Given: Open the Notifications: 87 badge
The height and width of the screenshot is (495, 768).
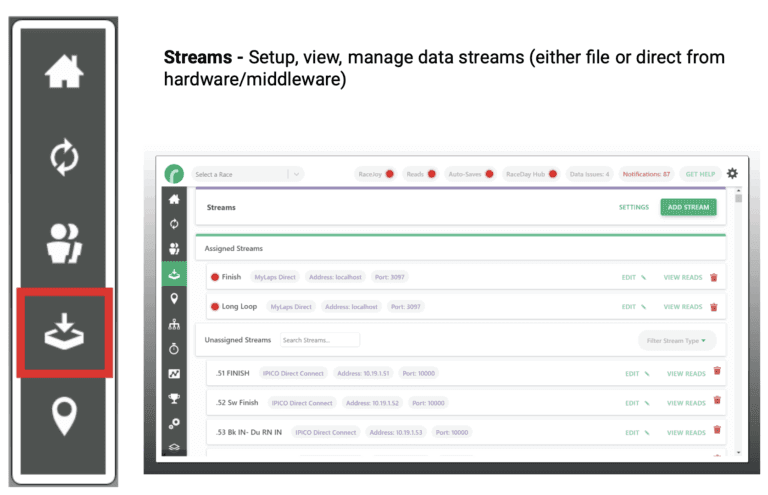Looking at the screenshot, I should tap(647, 174).
